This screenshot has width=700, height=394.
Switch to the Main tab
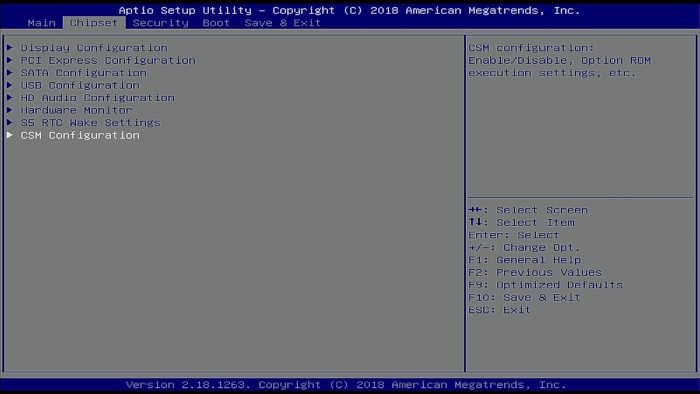coord(42,23)
